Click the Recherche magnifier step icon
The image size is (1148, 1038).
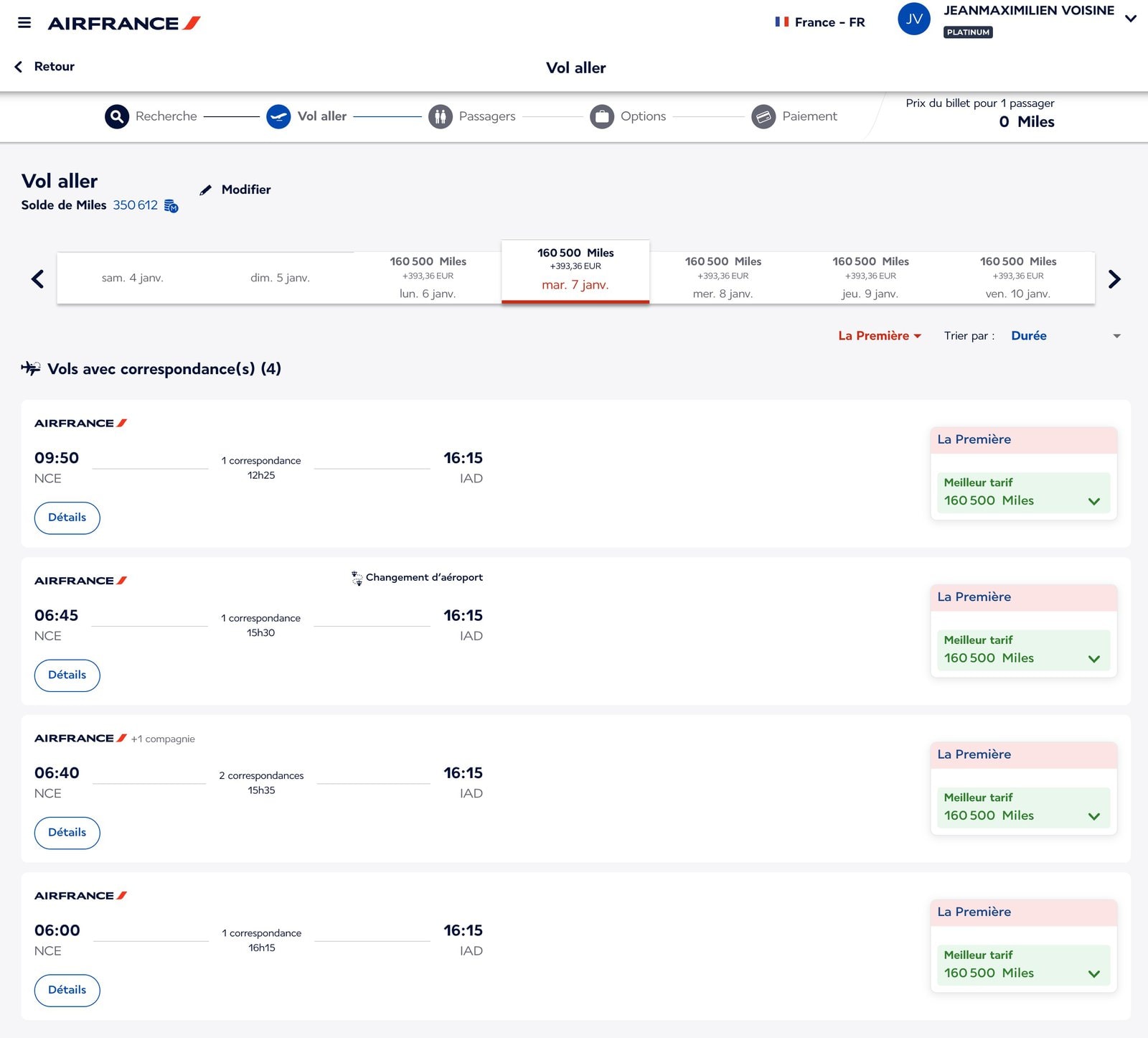[x=117, y=116]
